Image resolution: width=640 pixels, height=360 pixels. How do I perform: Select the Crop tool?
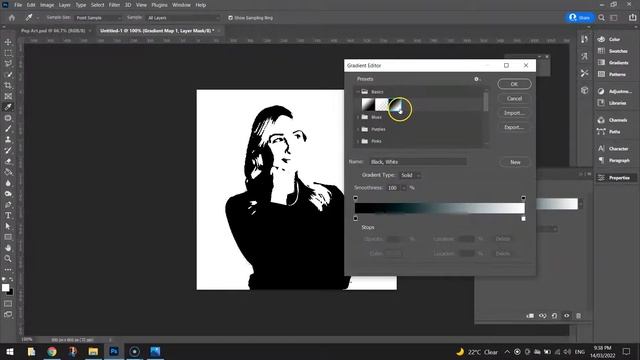[8, 85]
